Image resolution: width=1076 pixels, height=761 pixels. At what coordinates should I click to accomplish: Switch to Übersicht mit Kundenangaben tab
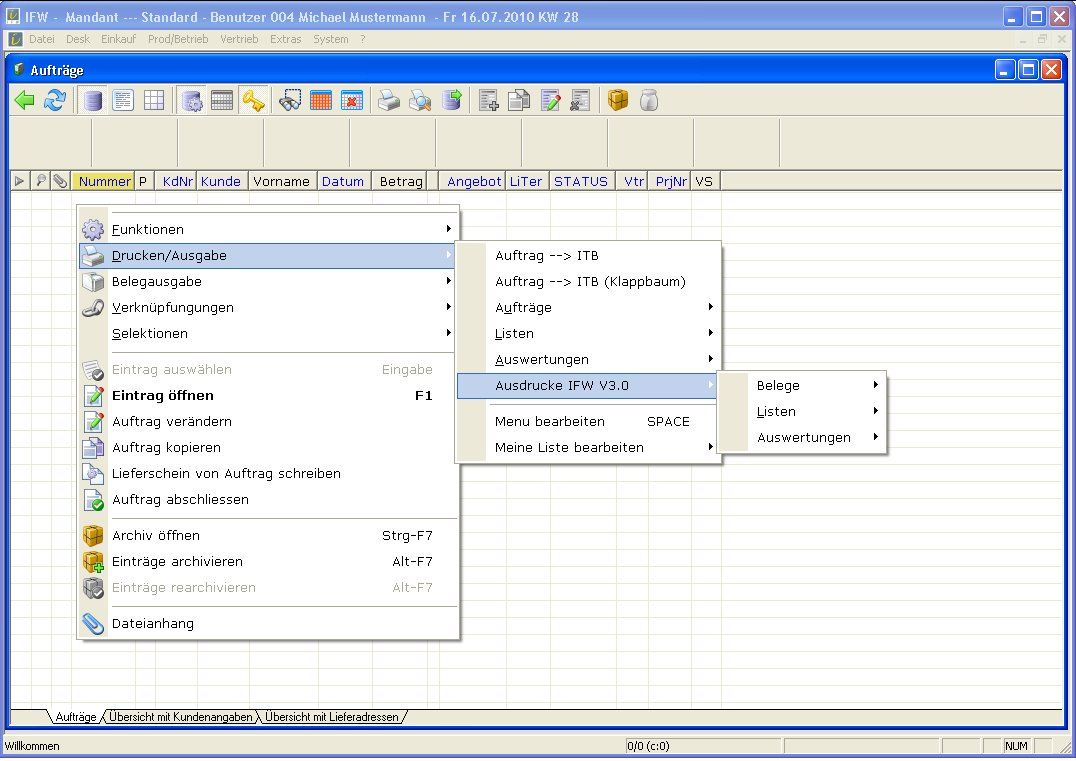181,717
